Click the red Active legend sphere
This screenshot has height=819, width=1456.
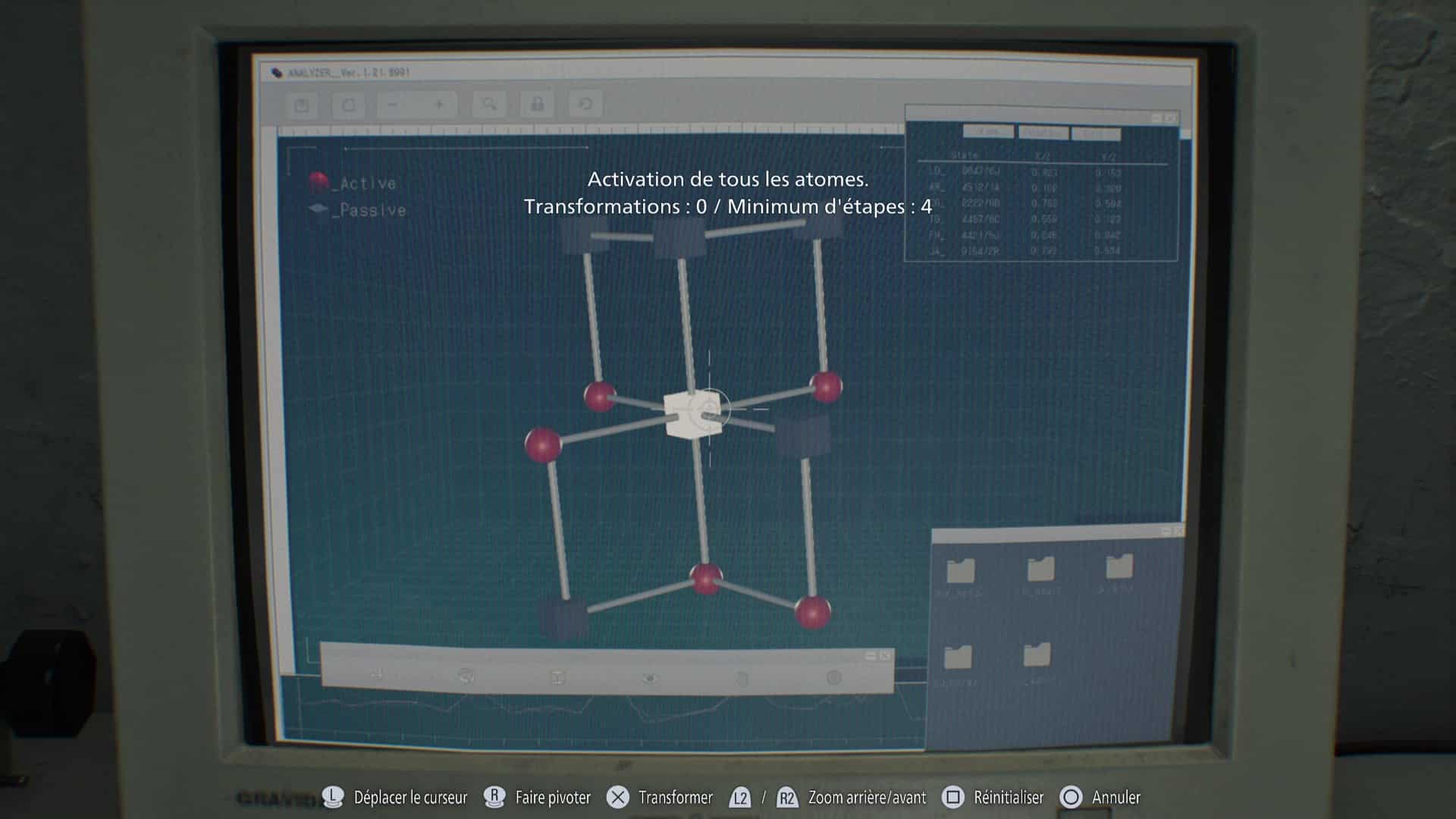coord(319,182)
